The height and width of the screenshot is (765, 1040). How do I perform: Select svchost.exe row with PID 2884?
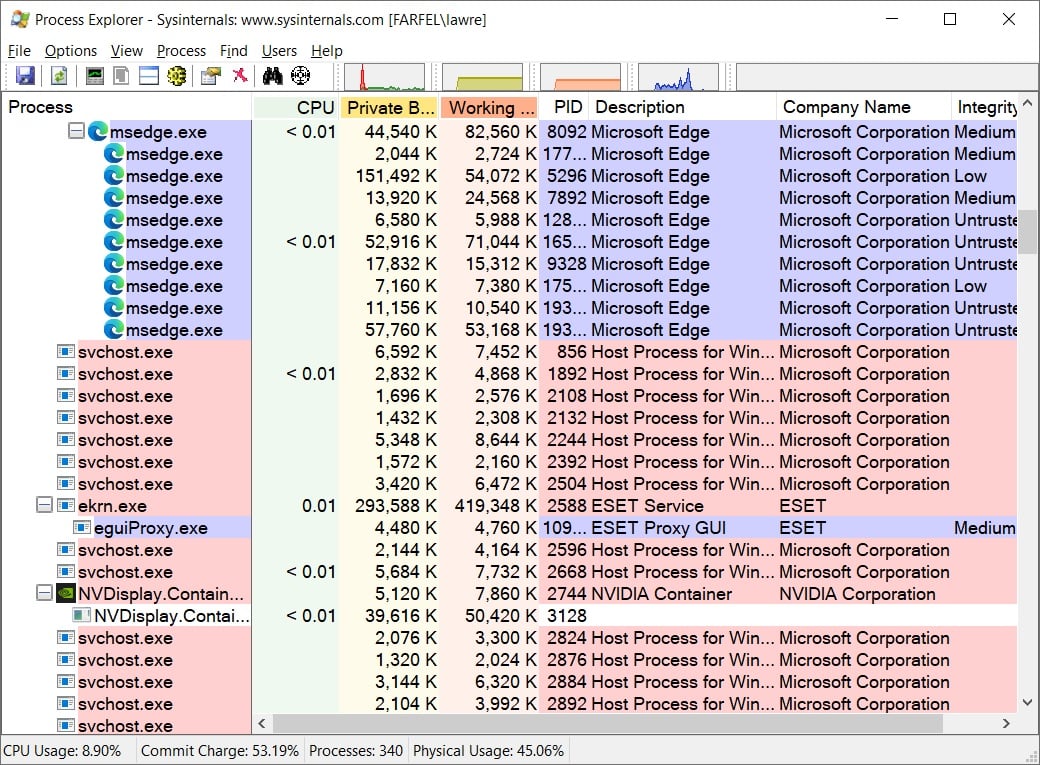[x=509, y=681]
